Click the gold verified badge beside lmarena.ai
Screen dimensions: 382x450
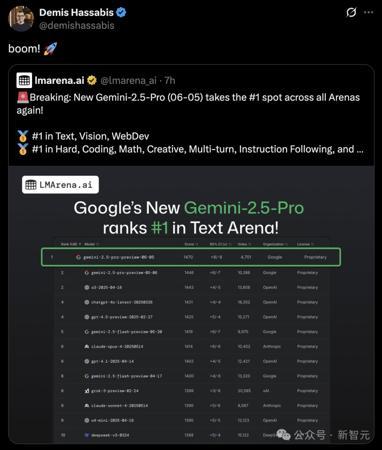(92, 80)
